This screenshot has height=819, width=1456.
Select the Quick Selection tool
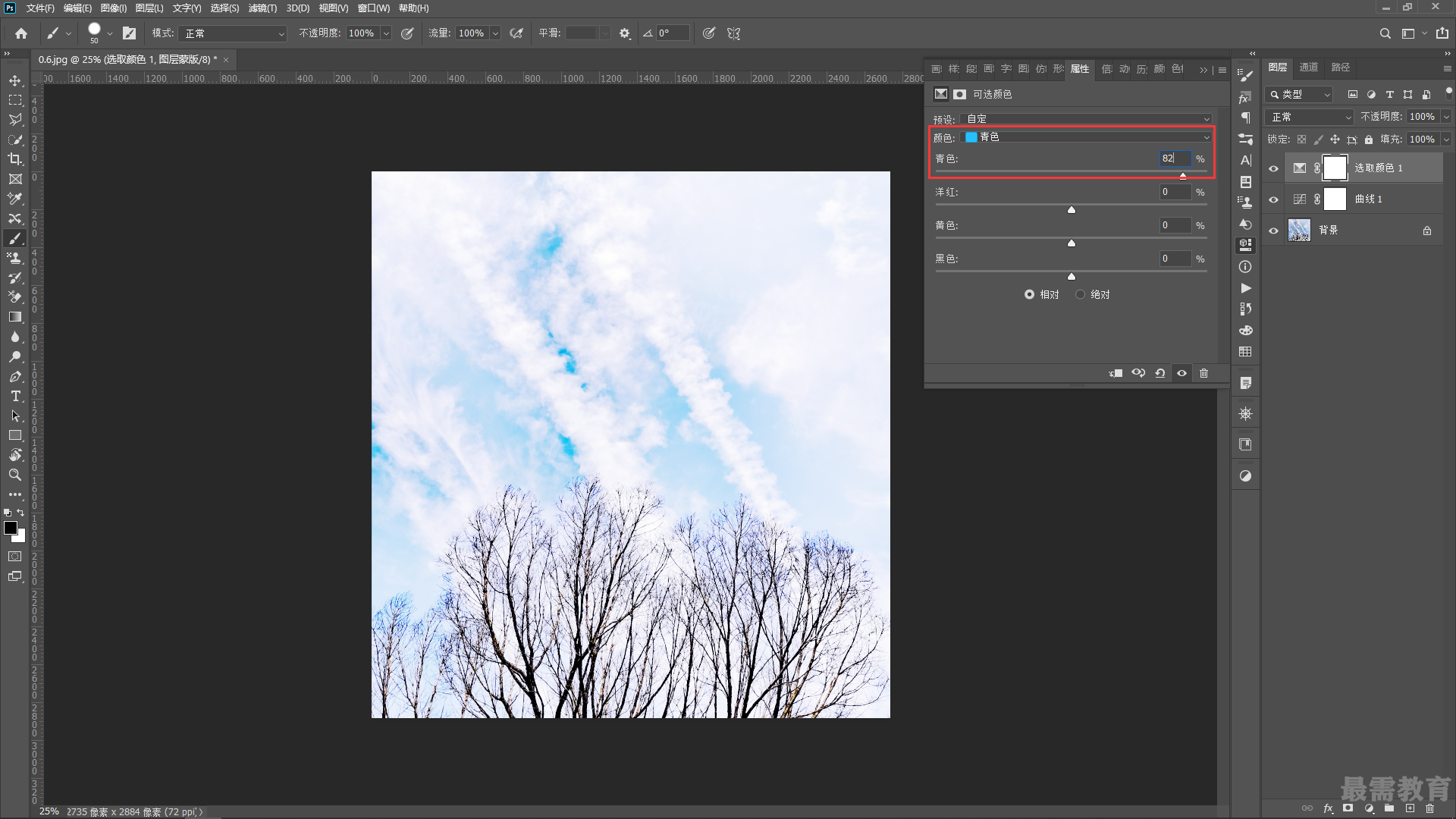point(15,140)
